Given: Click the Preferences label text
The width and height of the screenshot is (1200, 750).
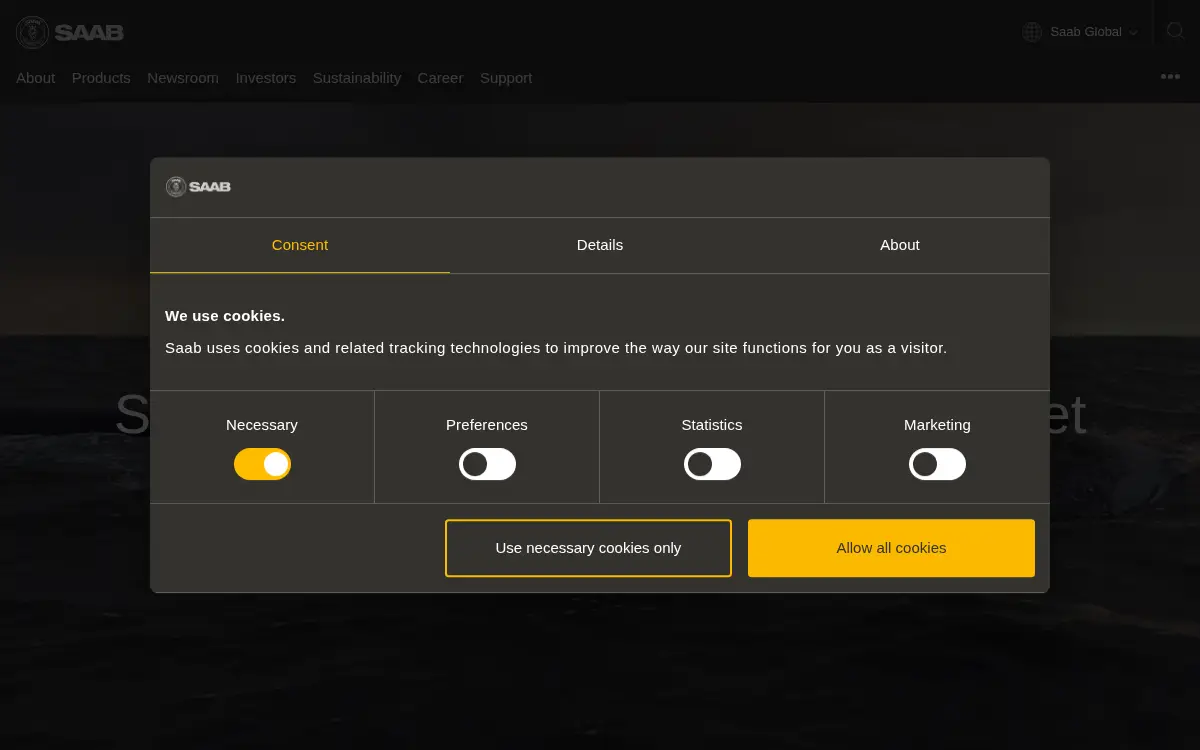Looking at the screenshot, I should point(487,425).
